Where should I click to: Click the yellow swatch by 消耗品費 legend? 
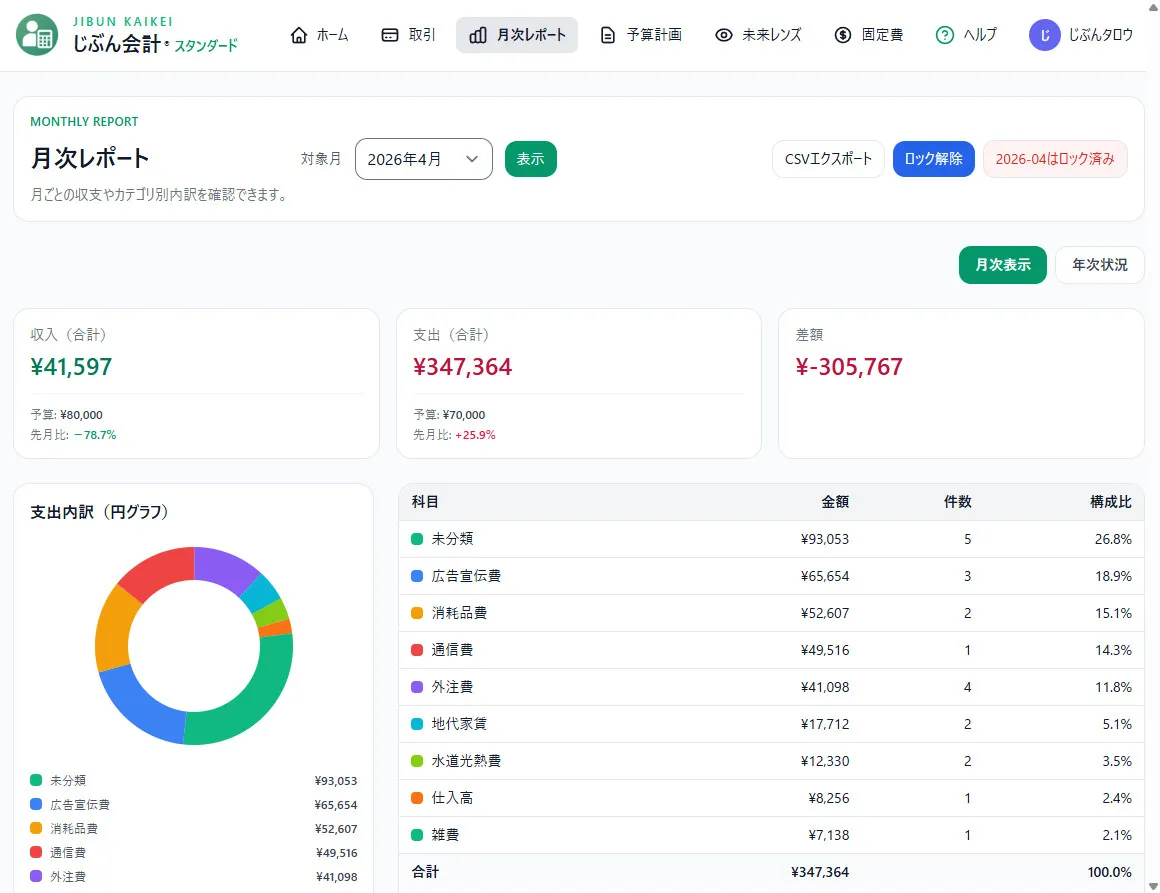click(x=36, y=828)
